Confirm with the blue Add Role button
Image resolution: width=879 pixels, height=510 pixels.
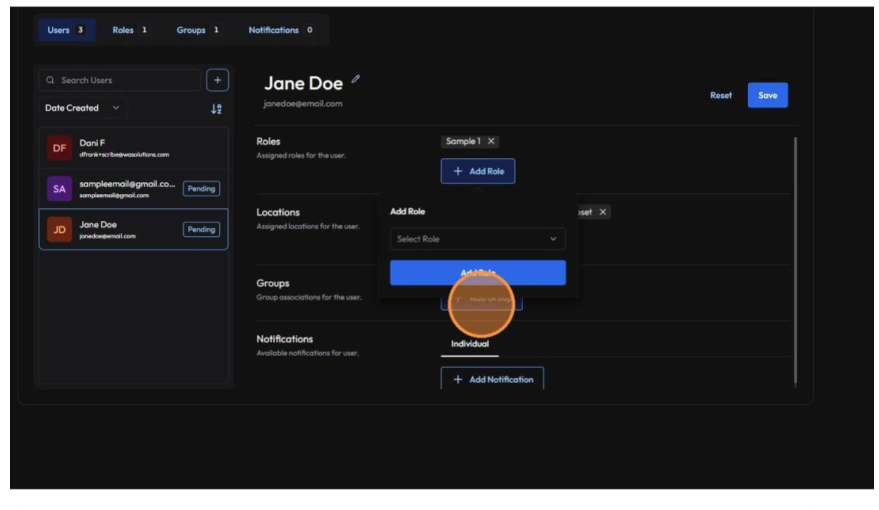point(478,273)
